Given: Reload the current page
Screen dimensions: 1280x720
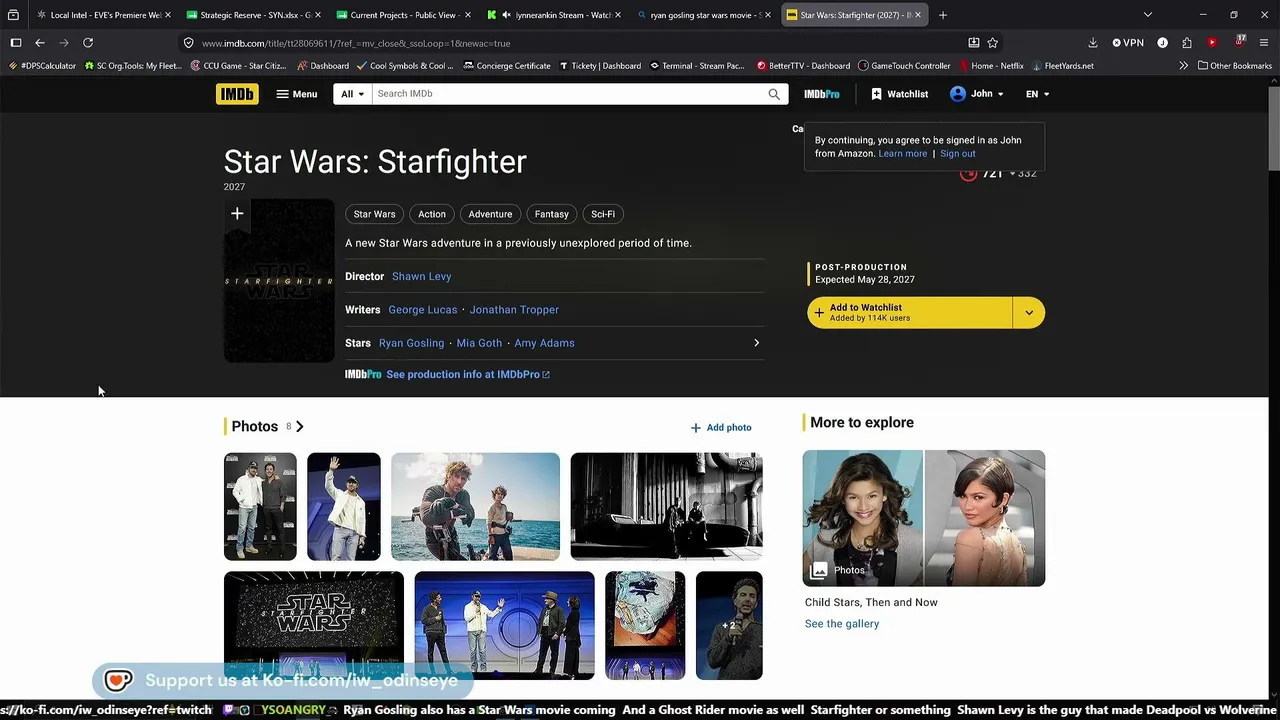Looking at the screenshot, I should pyautogui.click(x=88, y=43).
